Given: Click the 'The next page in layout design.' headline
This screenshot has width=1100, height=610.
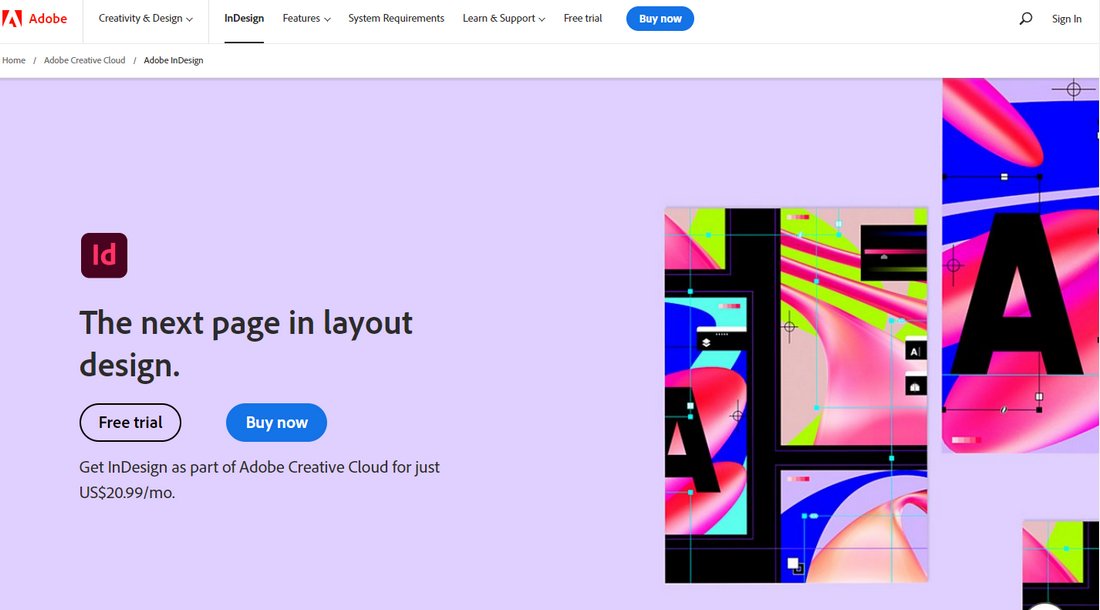Looking at the screenshot, I should [x=246, y=344].
